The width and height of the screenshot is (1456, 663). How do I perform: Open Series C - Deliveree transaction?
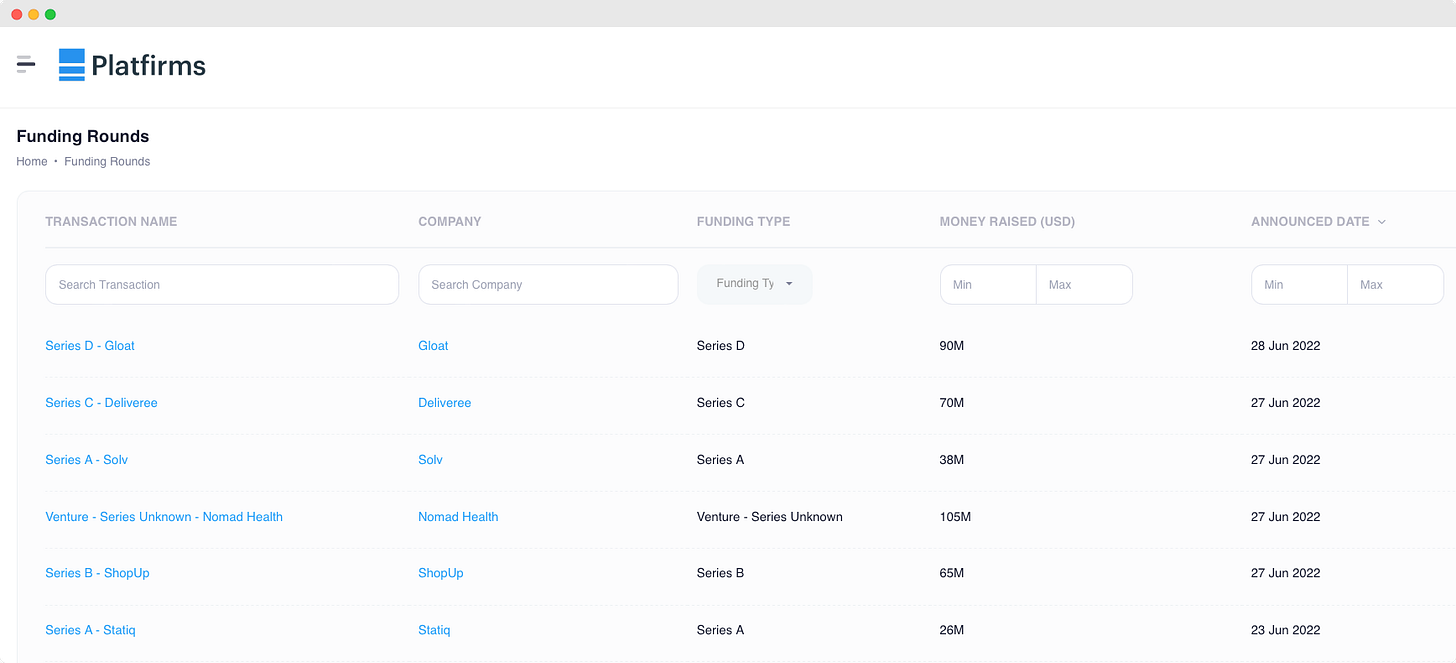(101, 403)
